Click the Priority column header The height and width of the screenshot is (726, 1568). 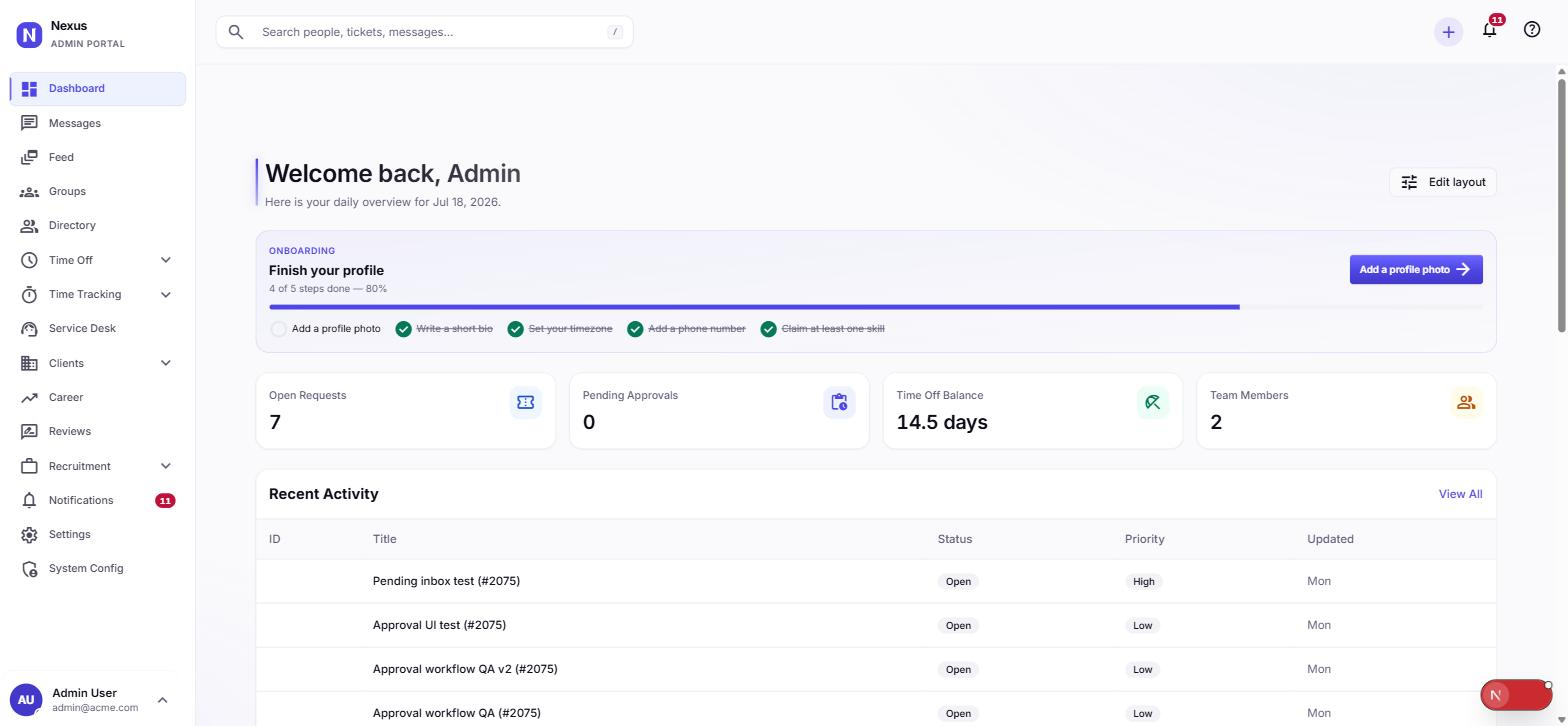point(1144,539)
